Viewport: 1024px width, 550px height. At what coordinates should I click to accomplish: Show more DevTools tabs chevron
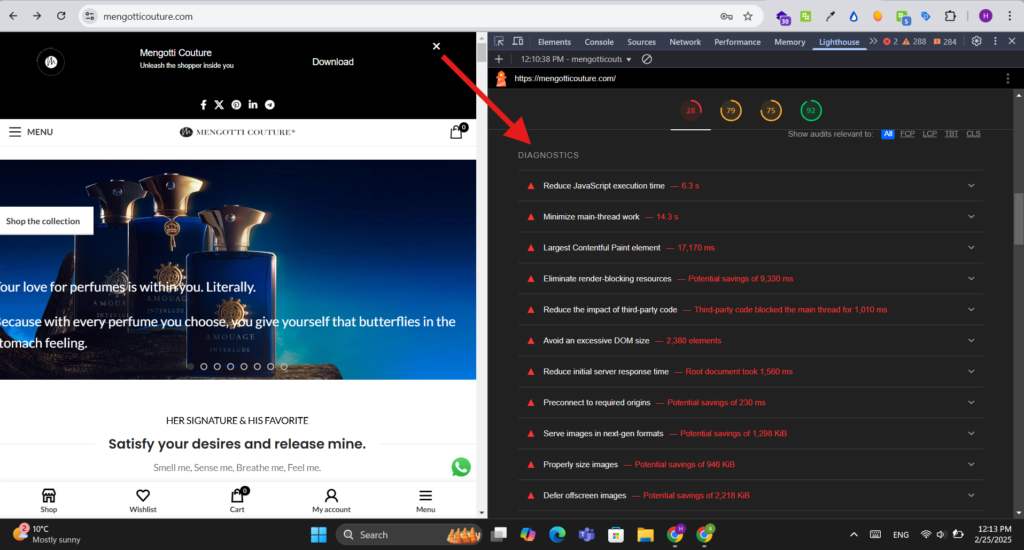pyautogui.click(x=873, y=41)
